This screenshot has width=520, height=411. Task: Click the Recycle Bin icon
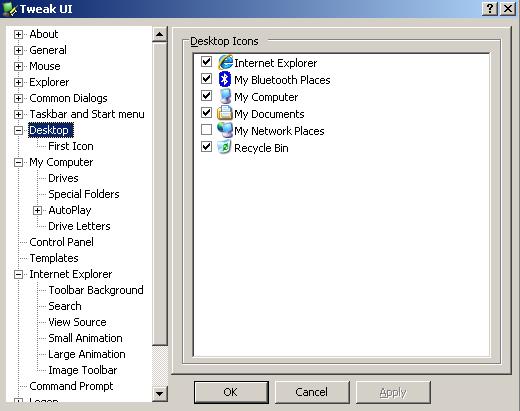(224, 147)
